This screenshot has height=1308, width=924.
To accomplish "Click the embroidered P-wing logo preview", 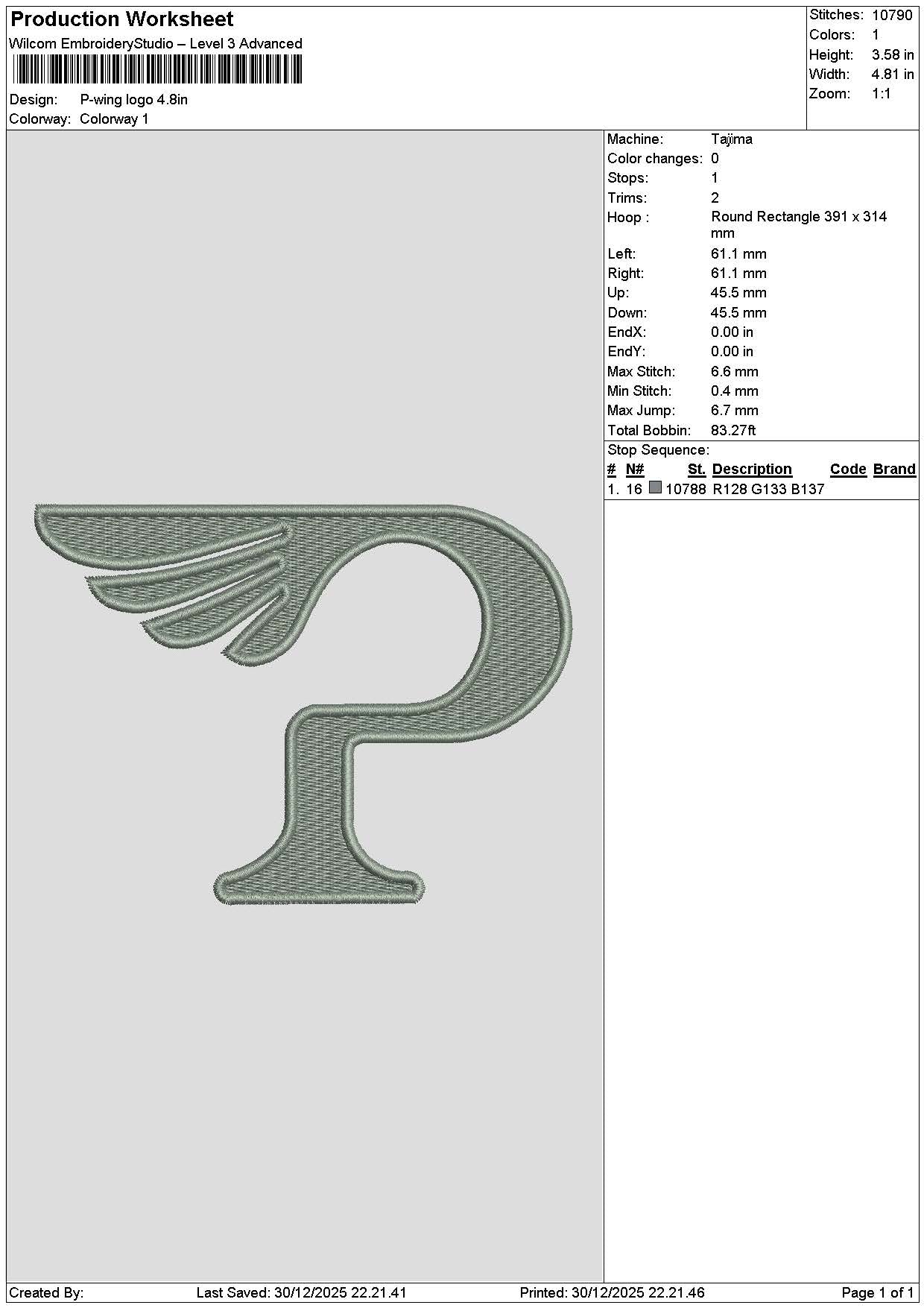I will [x=304, y=704].
